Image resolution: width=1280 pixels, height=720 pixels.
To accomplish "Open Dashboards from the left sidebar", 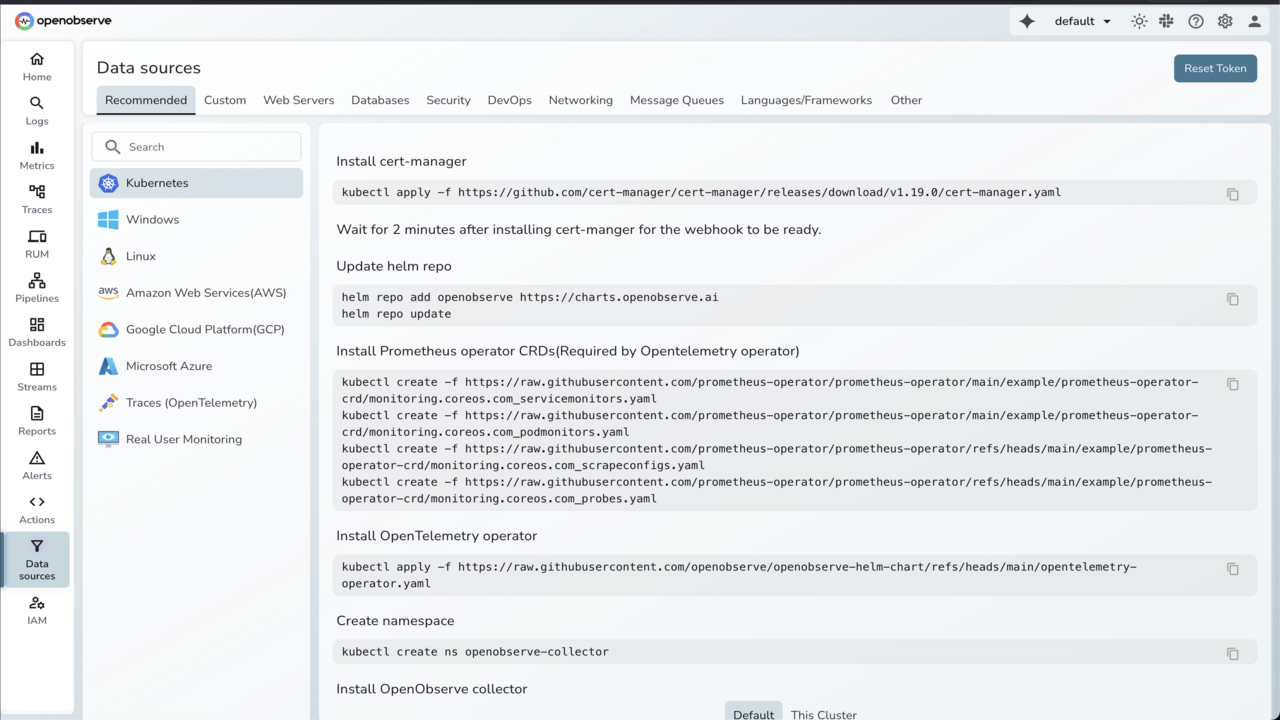I will (x=37, y=331).
